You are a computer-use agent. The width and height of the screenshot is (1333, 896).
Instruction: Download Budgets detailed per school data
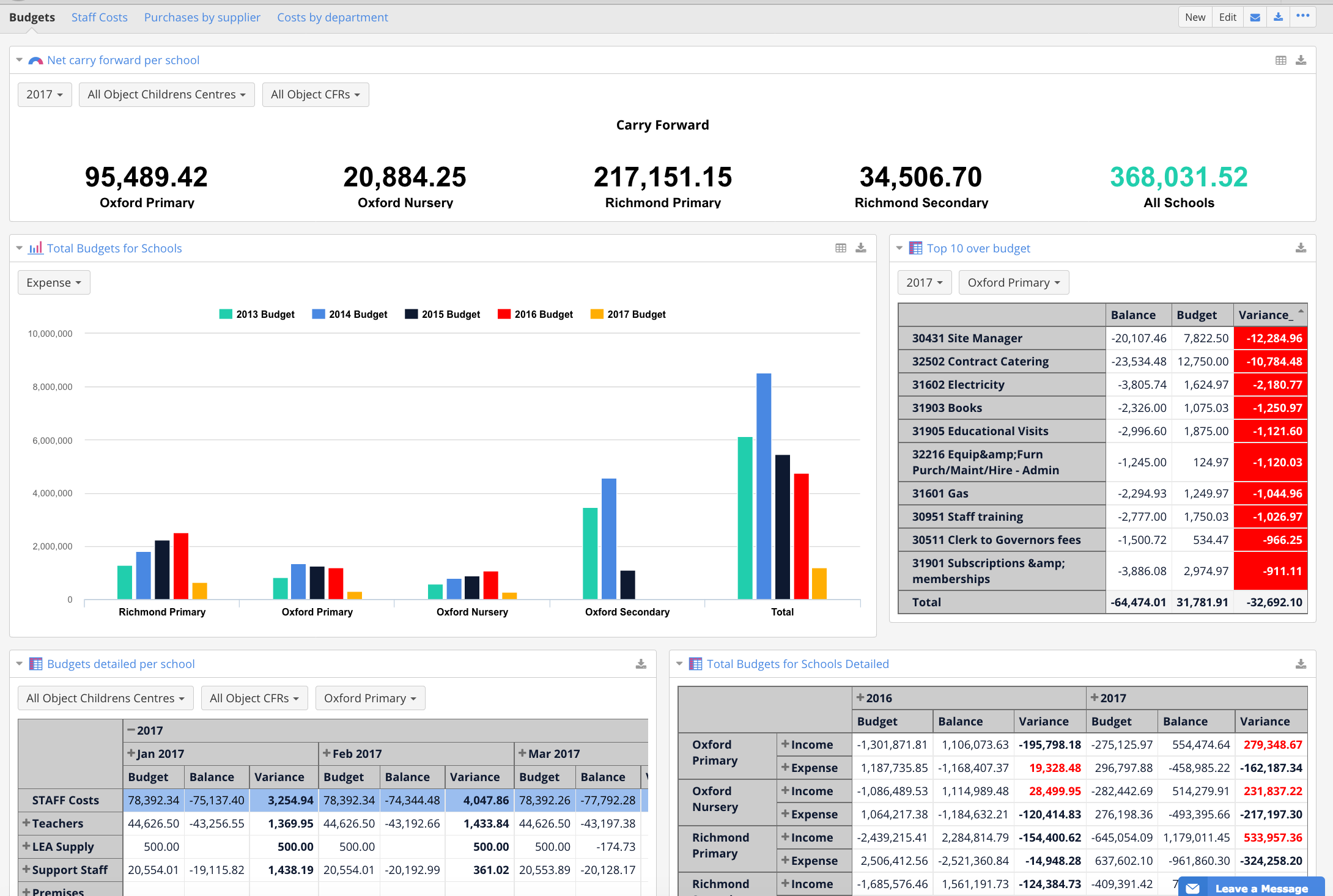(641, 664)
